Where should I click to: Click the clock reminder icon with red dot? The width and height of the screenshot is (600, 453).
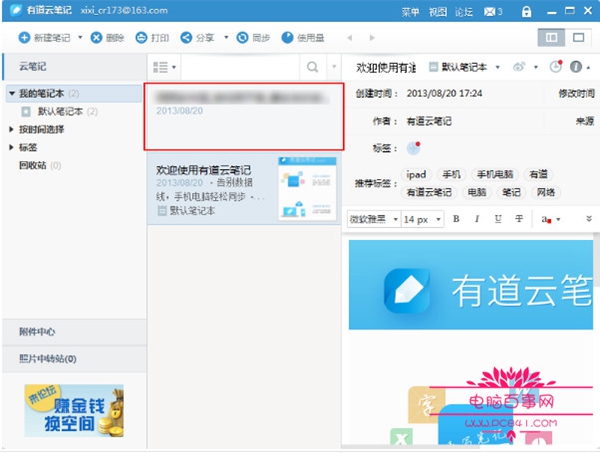[556, 67]
